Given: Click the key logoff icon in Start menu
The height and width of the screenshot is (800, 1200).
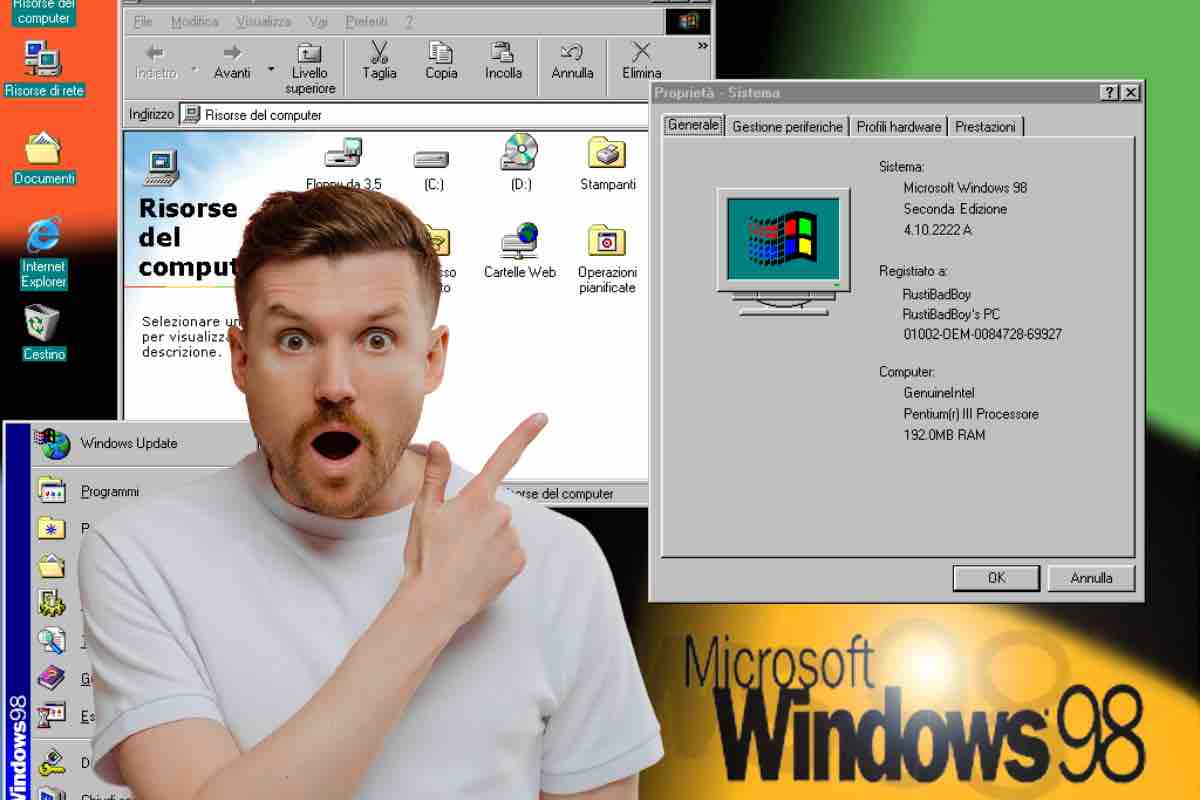Looking at the screenshot, I should coord(51,764).
